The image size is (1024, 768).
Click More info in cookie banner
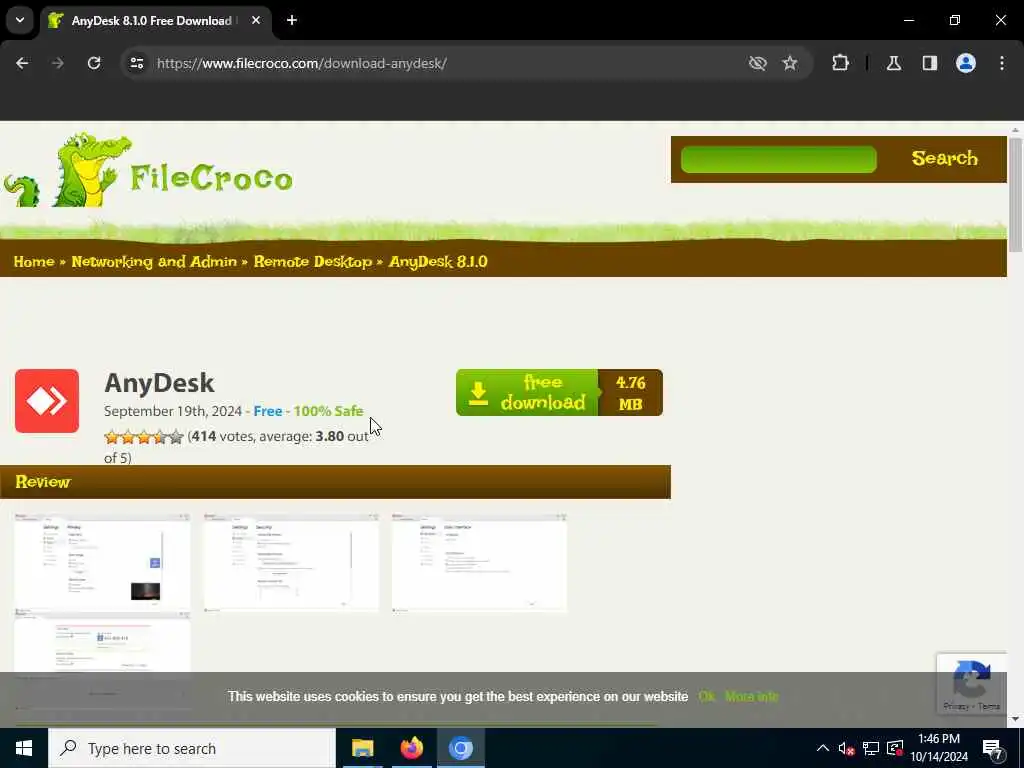click(751, 697)
